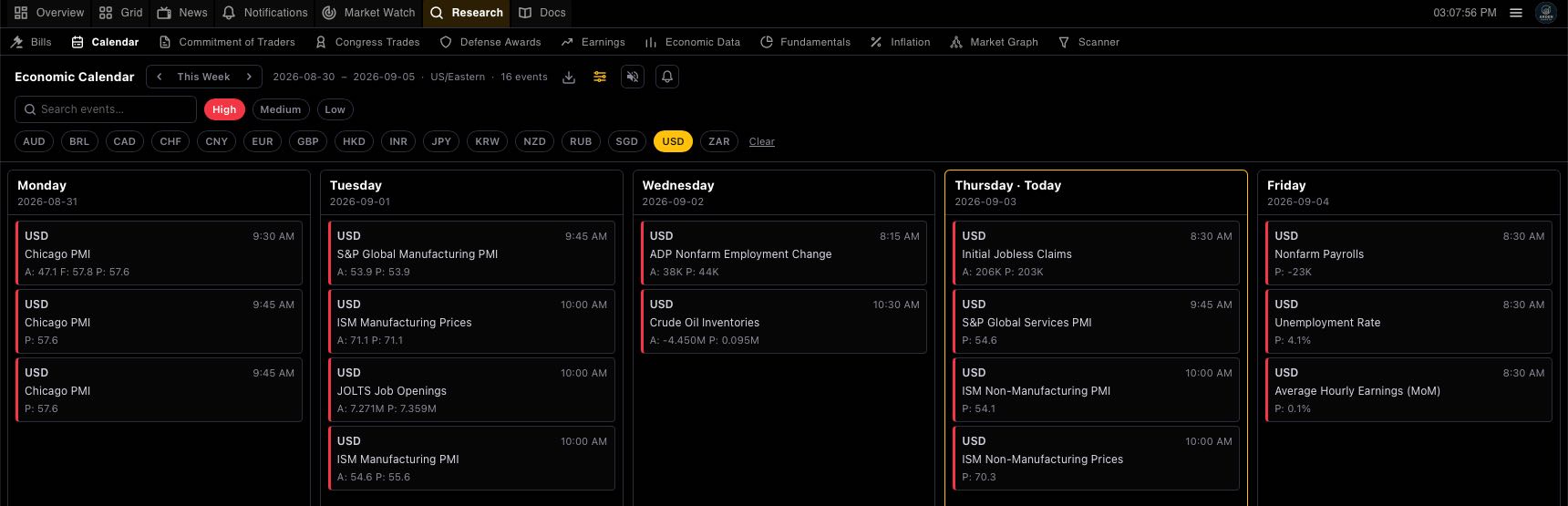Open the Inflation section
The image size is (1568, 506).
click(901, 42)
